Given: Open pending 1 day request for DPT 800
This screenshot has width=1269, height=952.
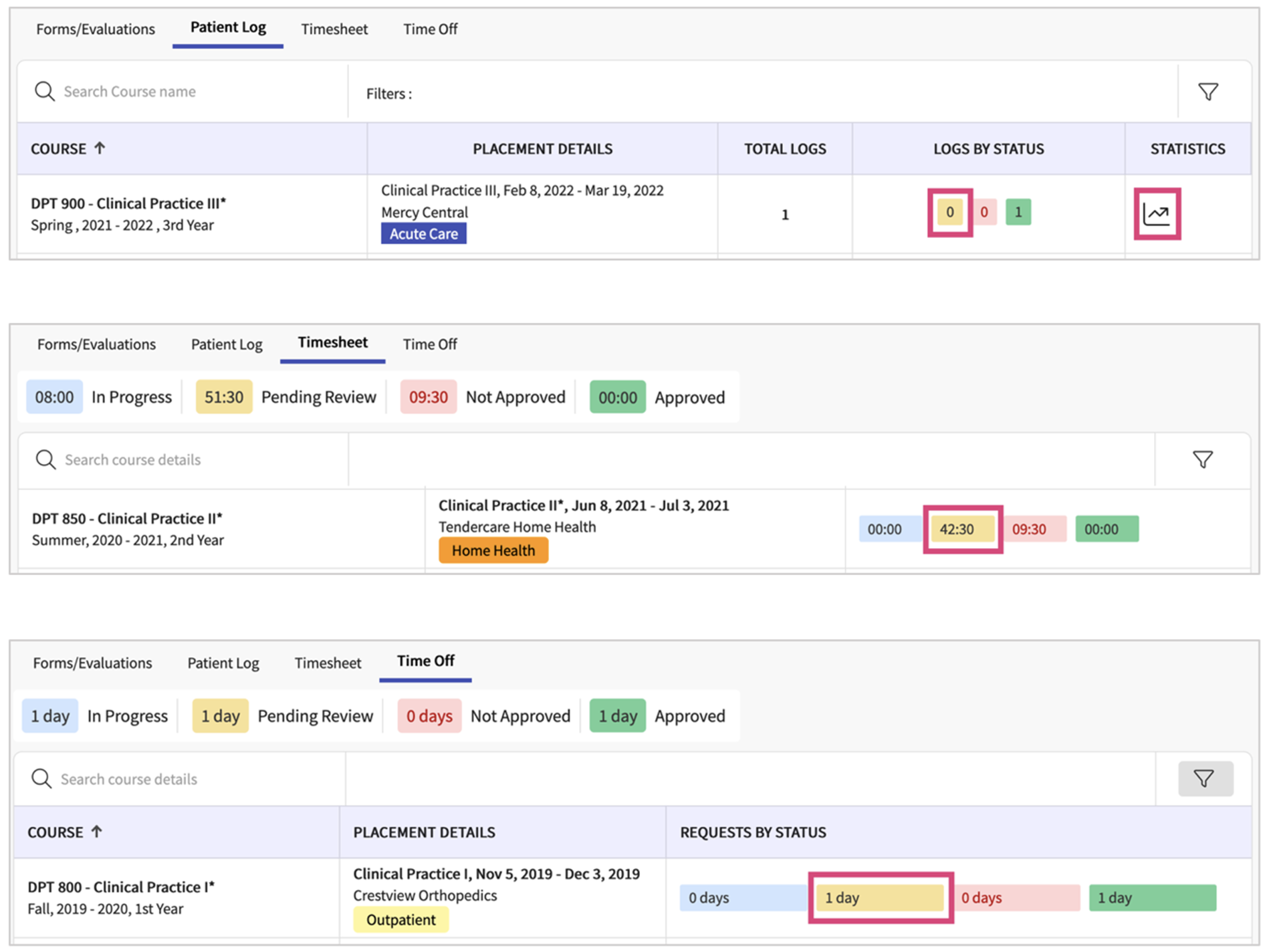Looking at the screenshot, I should [x=880, y=898].
